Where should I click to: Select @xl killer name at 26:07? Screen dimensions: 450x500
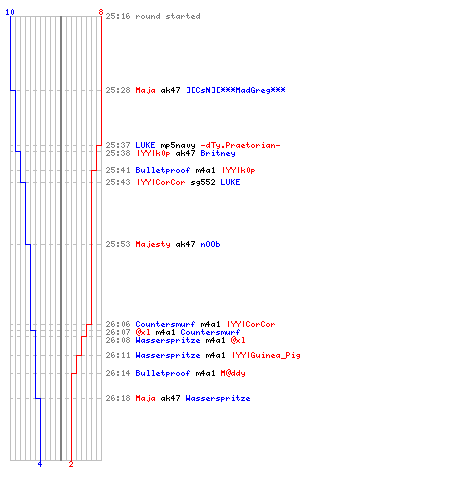[x=143, y=332]
